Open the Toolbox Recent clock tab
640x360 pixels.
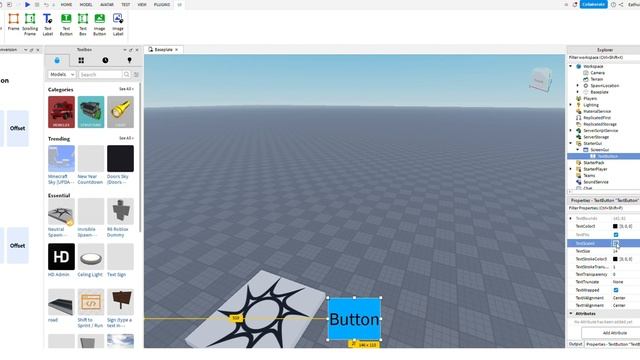click(x=105, y=60)
